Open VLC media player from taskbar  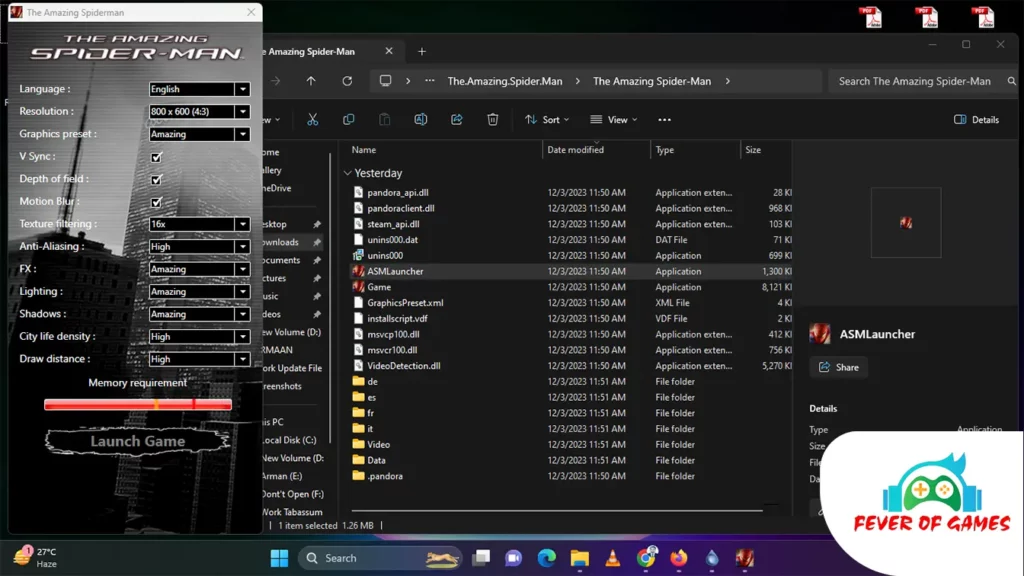[x=613, y=558]
